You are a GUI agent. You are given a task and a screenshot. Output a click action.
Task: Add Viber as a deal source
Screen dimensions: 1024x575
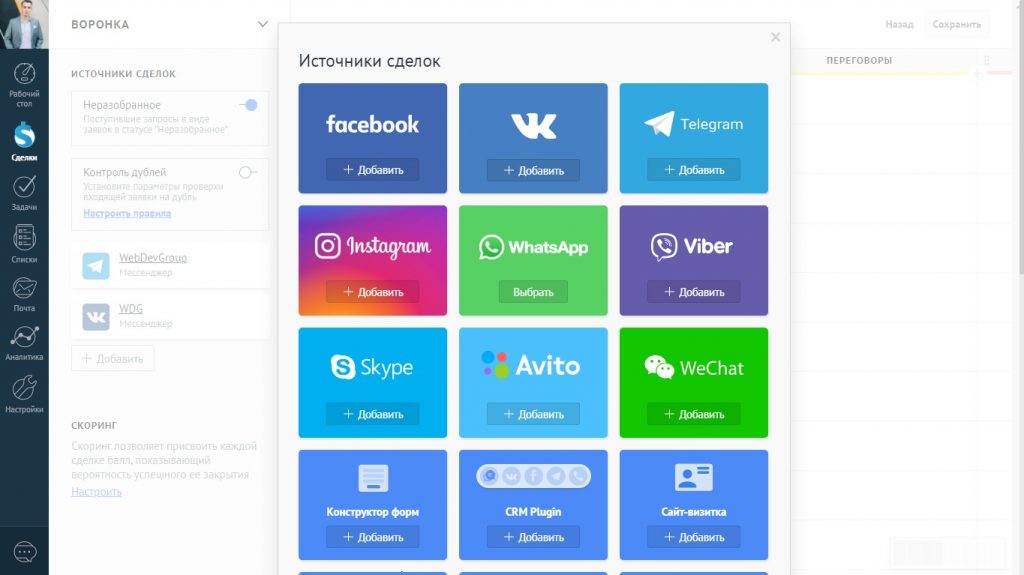pyautogui.click(x=694, y=292)
